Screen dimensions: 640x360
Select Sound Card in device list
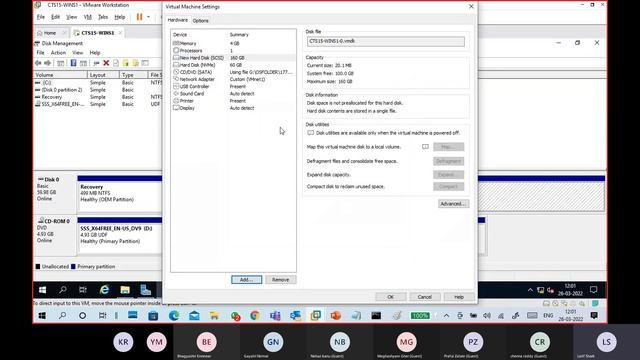click(x=233, y=94)
